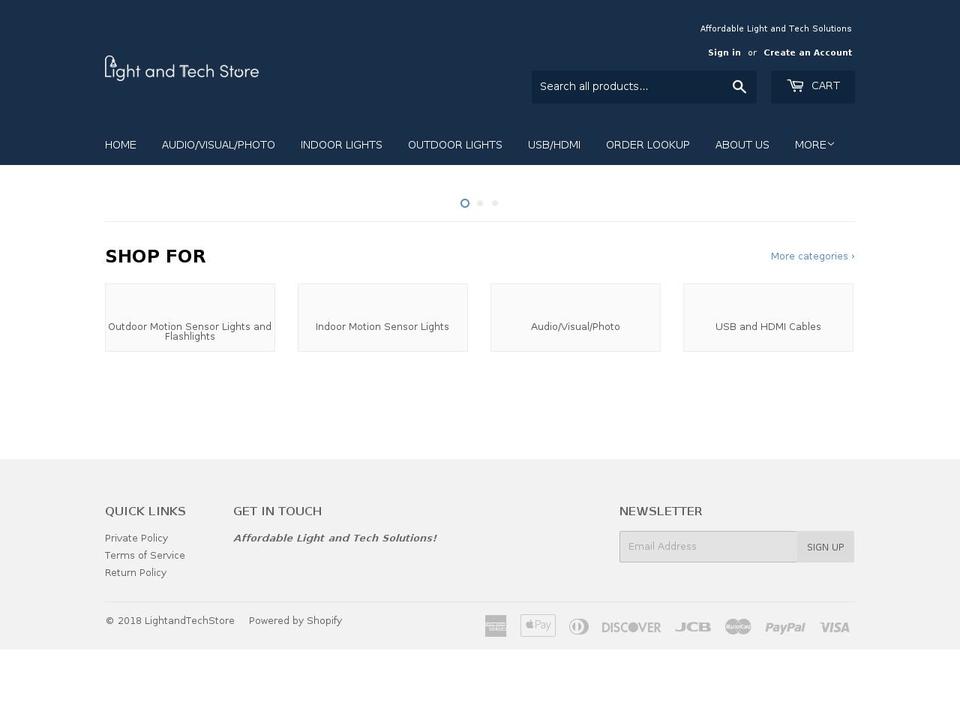Image resolution: width=960 pixels, height=720 pixels.
Task: Click the header Affordable Light and Tech Solutions text
Action: pos(776,29)
